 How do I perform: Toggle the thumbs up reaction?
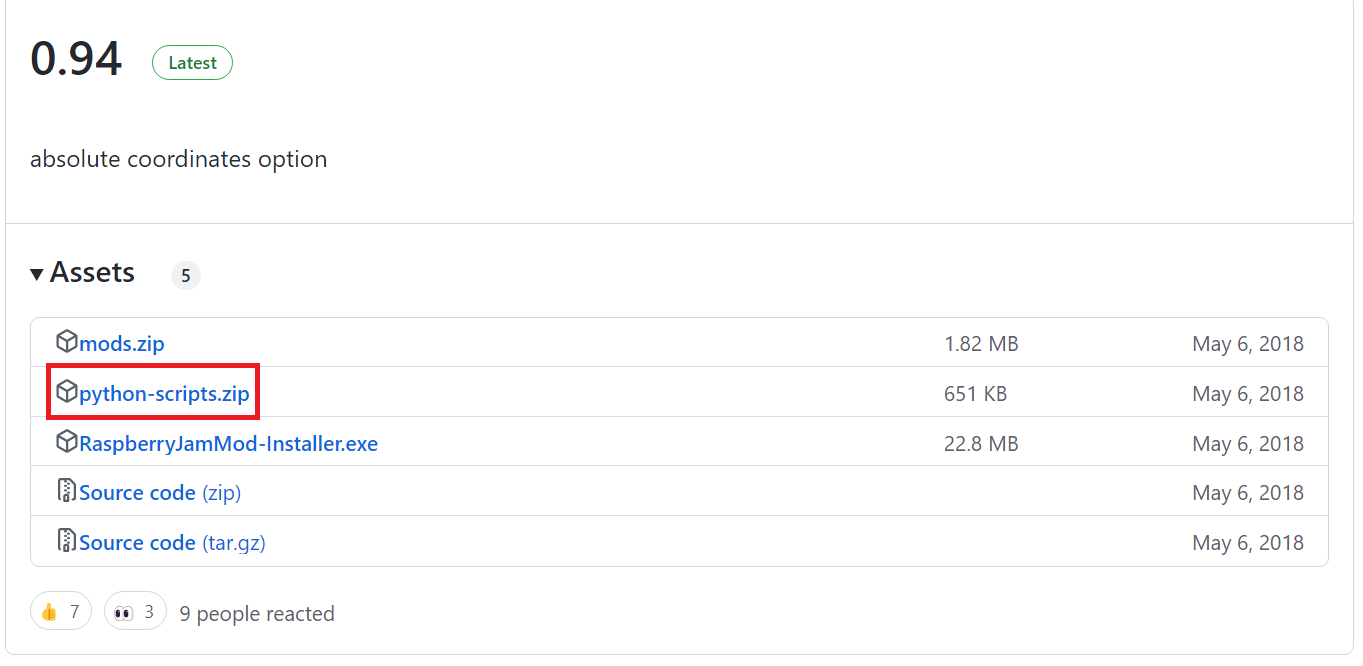pyautogui.click(x=60, y=611)
